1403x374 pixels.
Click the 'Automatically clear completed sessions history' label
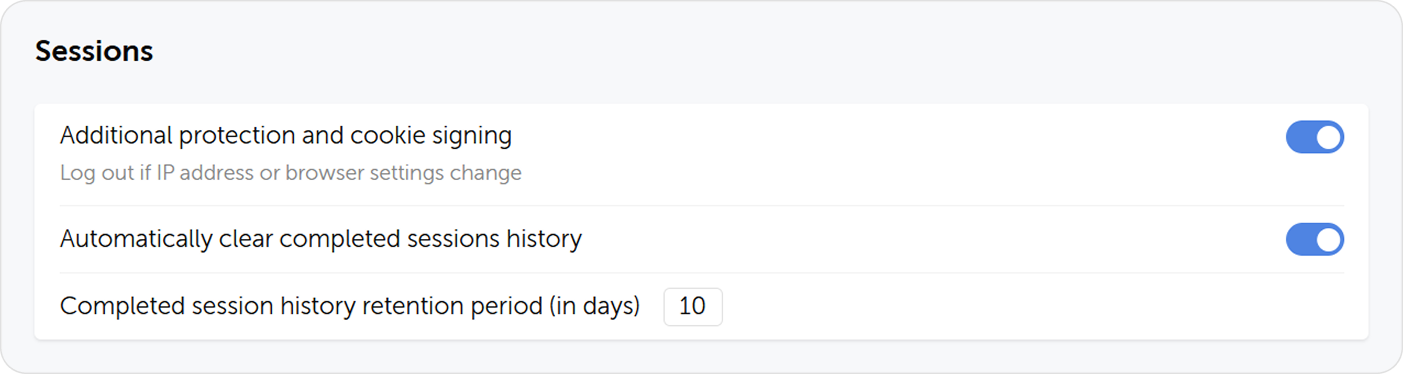(x=321, y=240)
